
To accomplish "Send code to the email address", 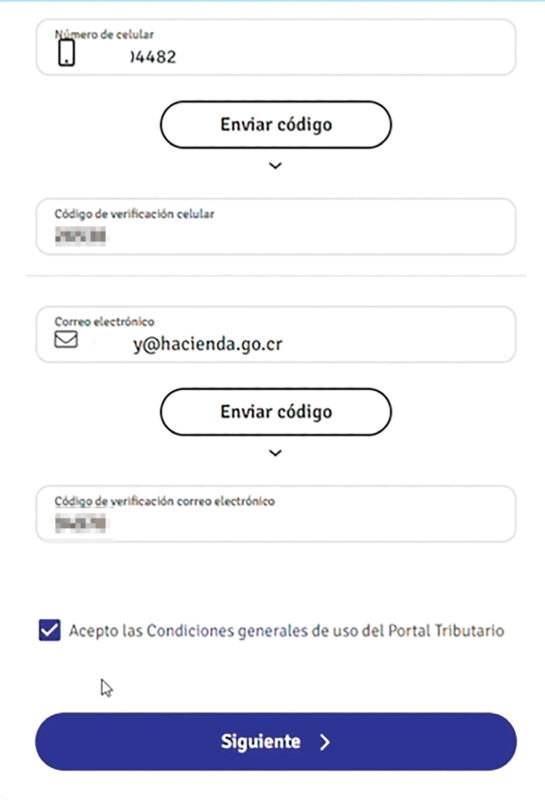I will tap(276, 412).
